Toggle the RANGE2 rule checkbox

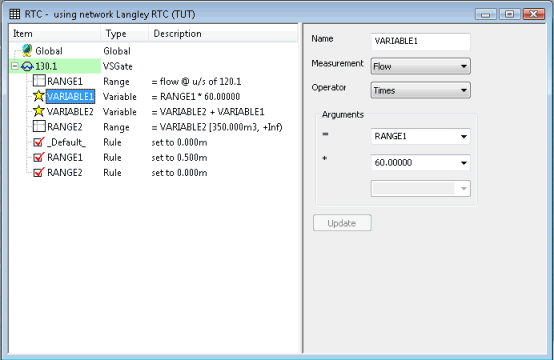pos(39,172)
